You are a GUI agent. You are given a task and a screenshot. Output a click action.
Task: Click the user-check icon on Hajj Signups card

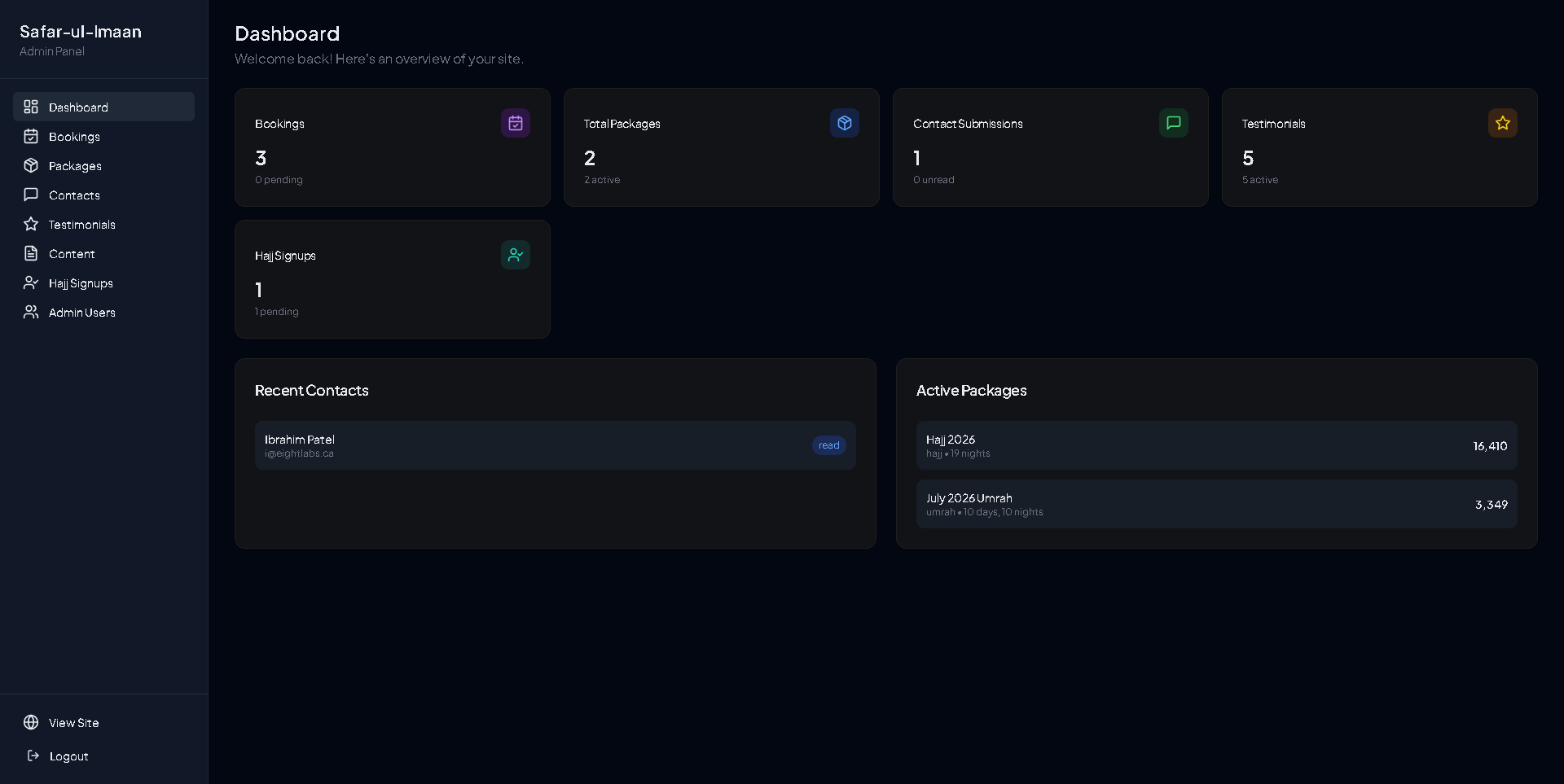click(515, 255)
